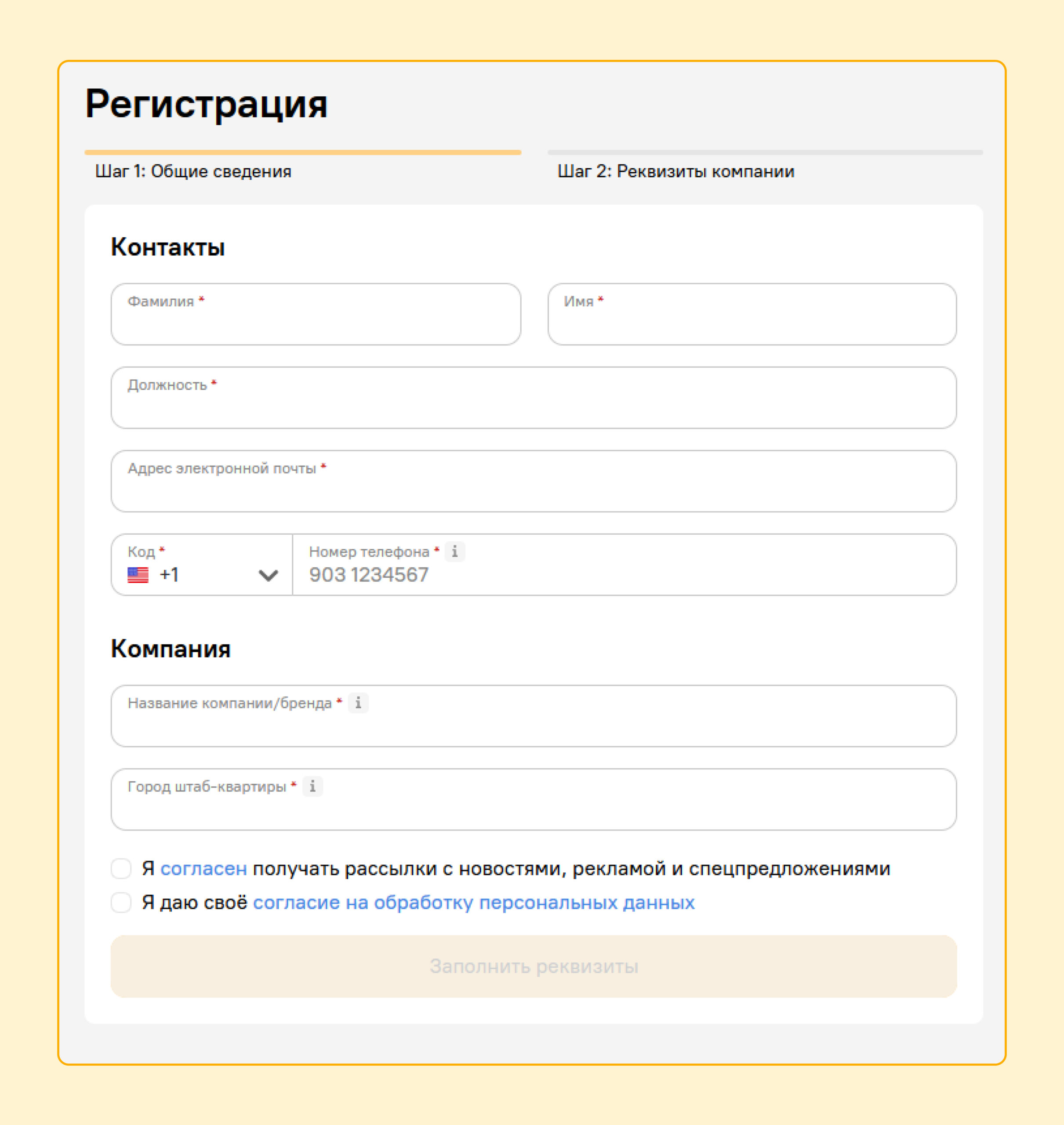Image resolution: width=1064 pixels, height=1125 pixels.
Task: Open the personal data processing consent link
Action: 474,902
